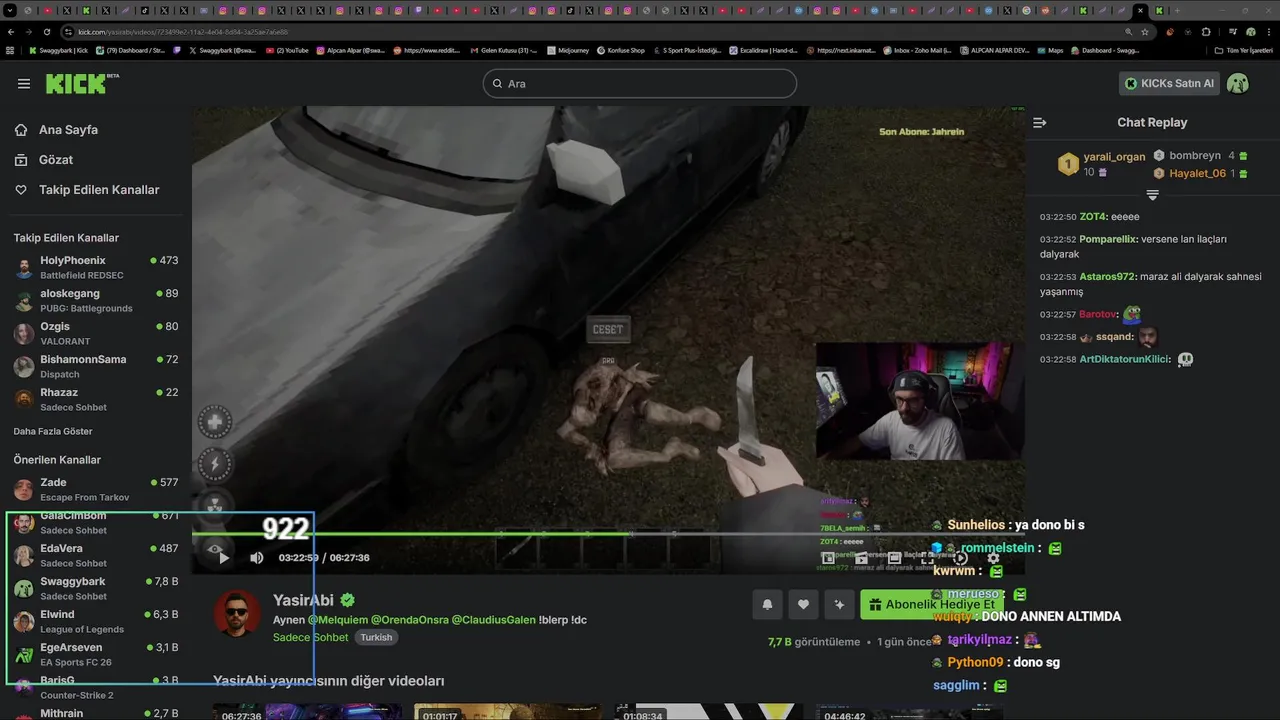
Task: Collapse the Chat Replay panel with arrow icon
Action: click(x=1040, y=122)
